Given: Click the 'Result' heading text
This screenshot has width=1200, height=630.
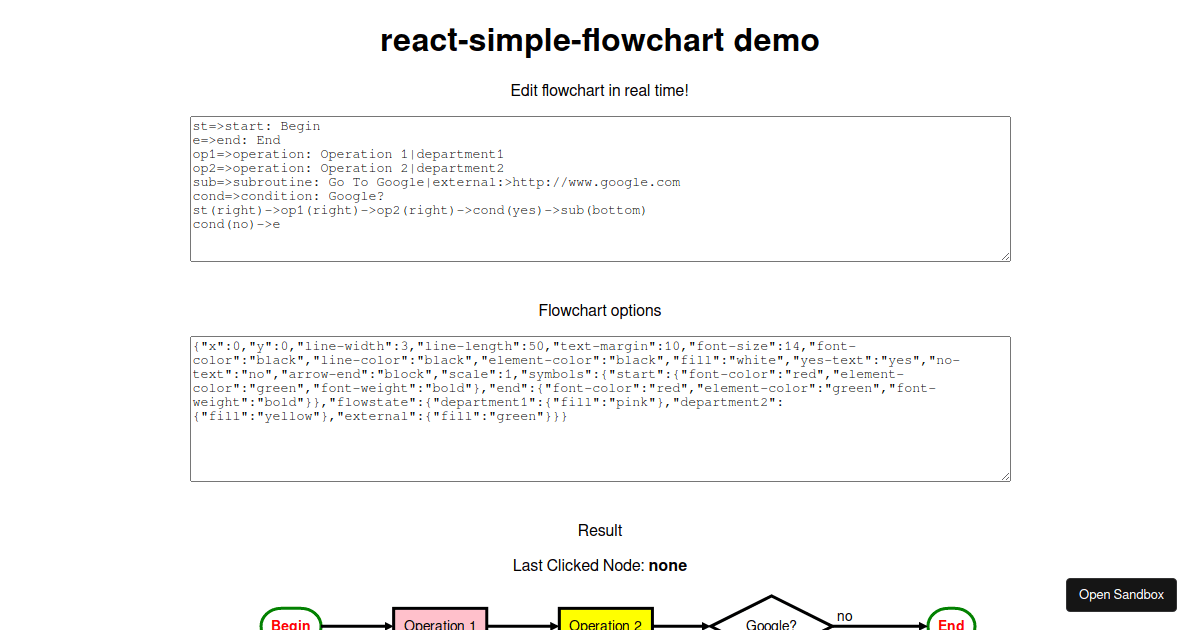Looking at the screenshot, I should click(600, 530).
